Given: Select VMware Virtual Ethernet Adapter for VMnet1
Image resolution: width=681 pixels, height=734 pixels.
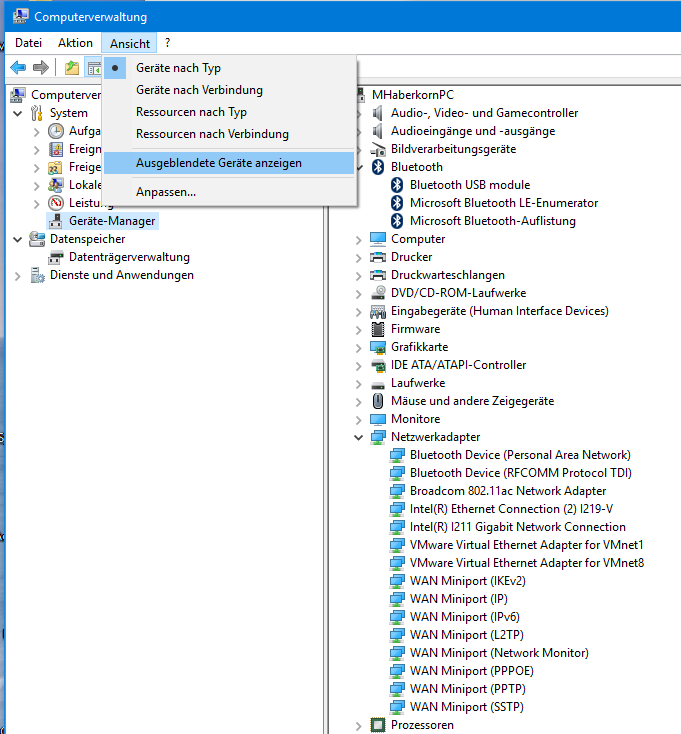Looking at the screenshot, I should point(527,545).
